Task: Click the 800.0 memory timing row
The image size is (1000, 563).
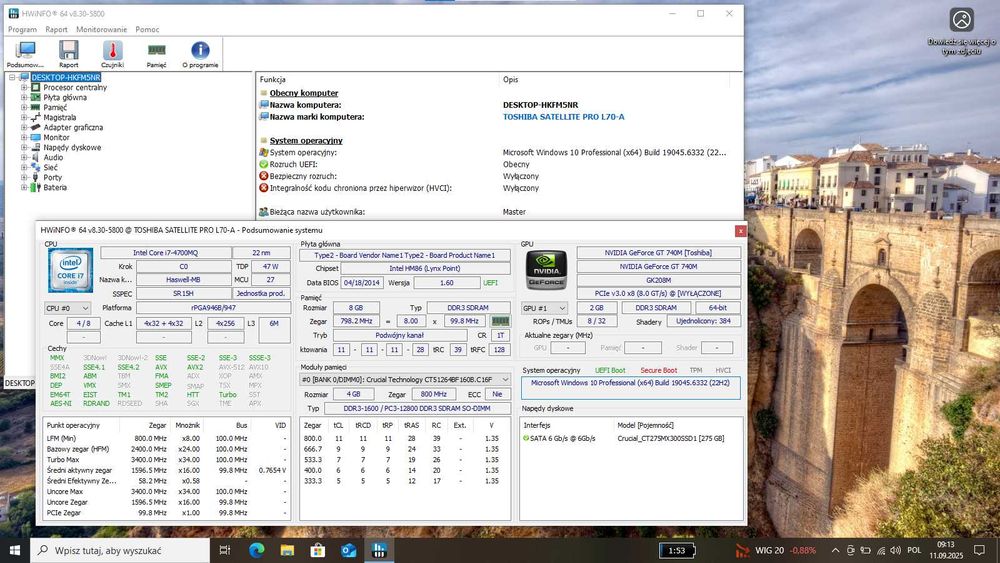Action: coord(405,439)
